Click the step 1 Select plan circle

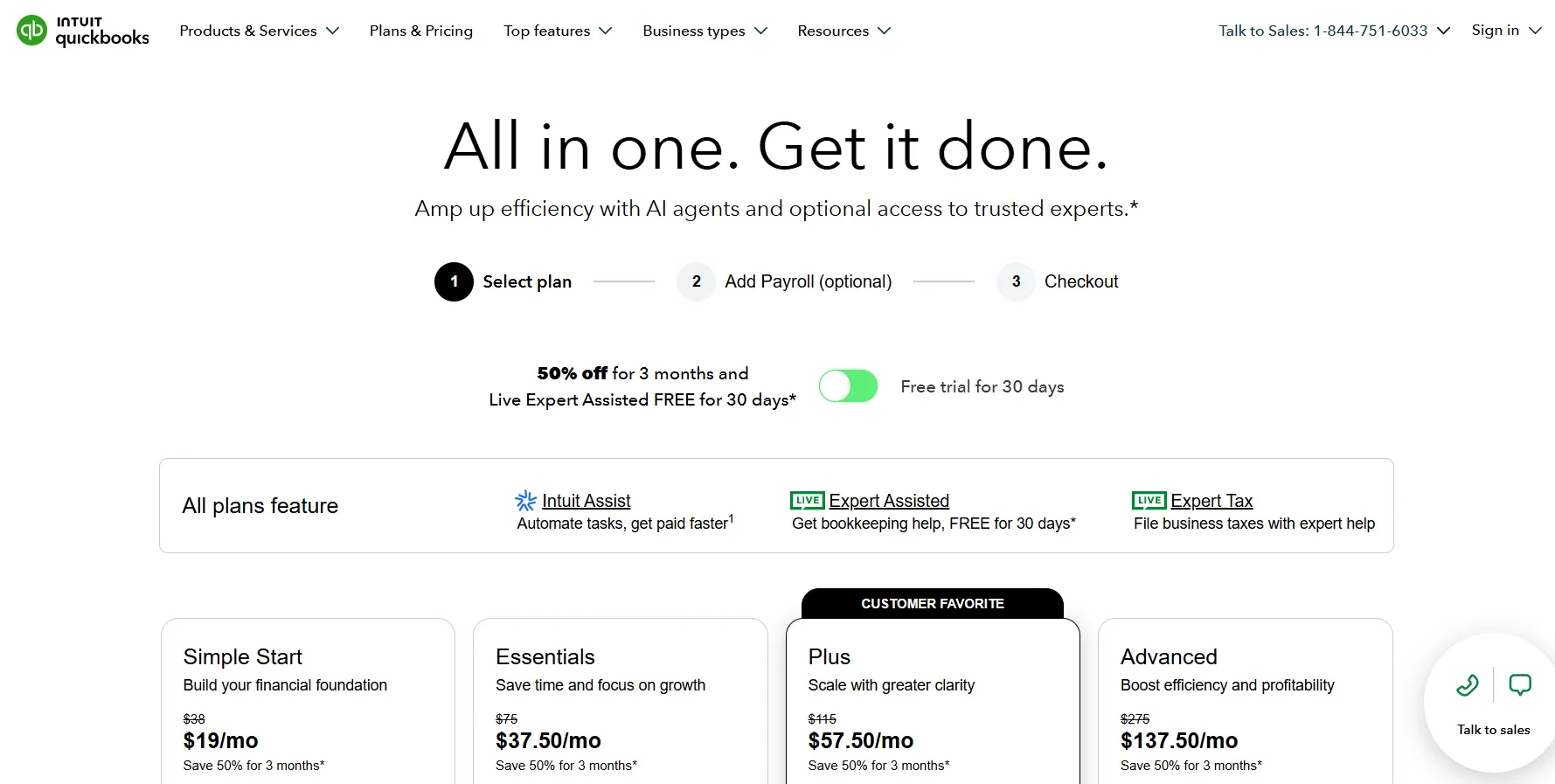pyautogui.click(x=454, y=281)
